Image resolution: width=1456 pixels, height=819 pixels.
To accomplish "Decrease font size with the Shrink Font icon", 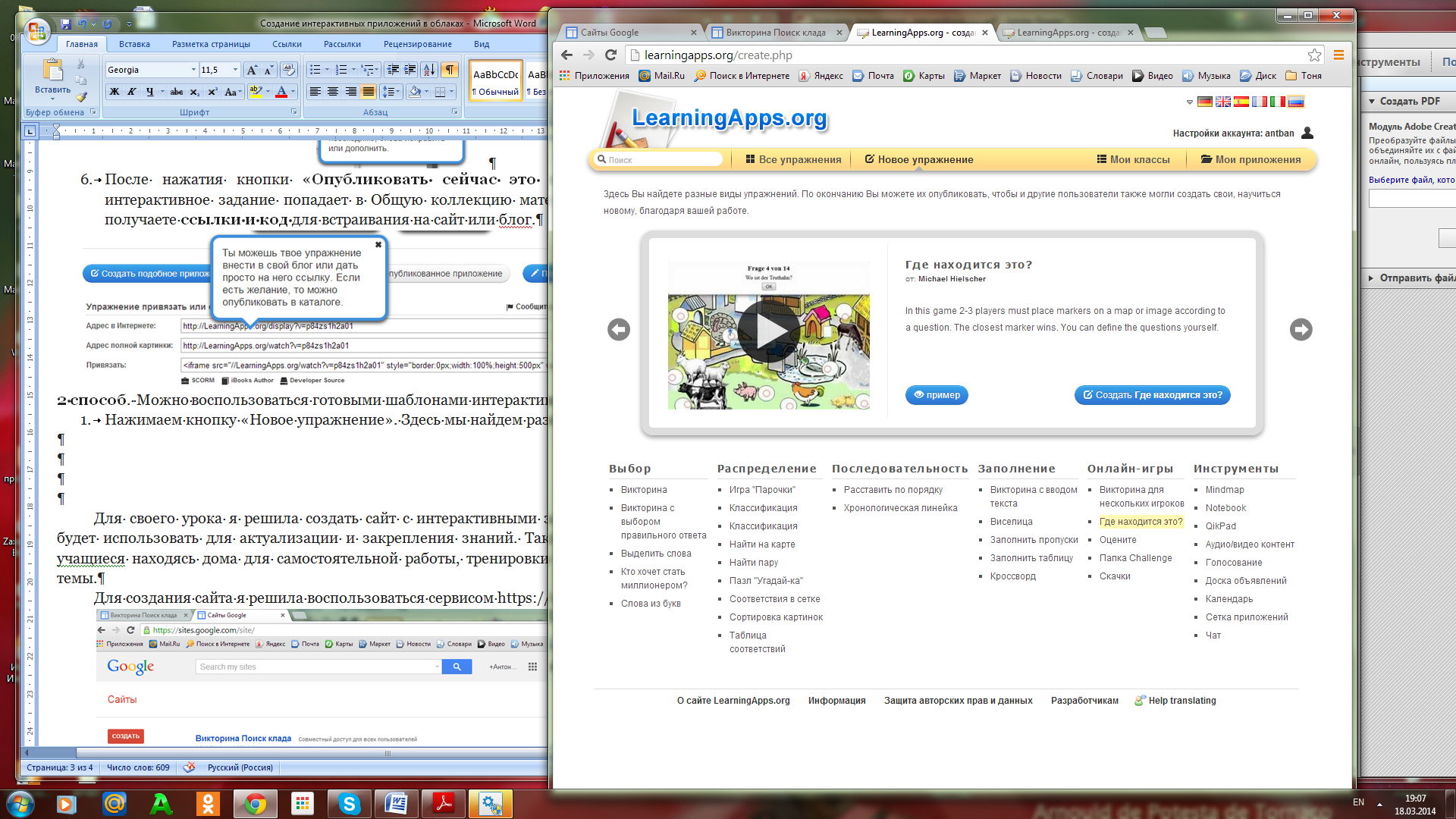I will (x=268, y=70).
